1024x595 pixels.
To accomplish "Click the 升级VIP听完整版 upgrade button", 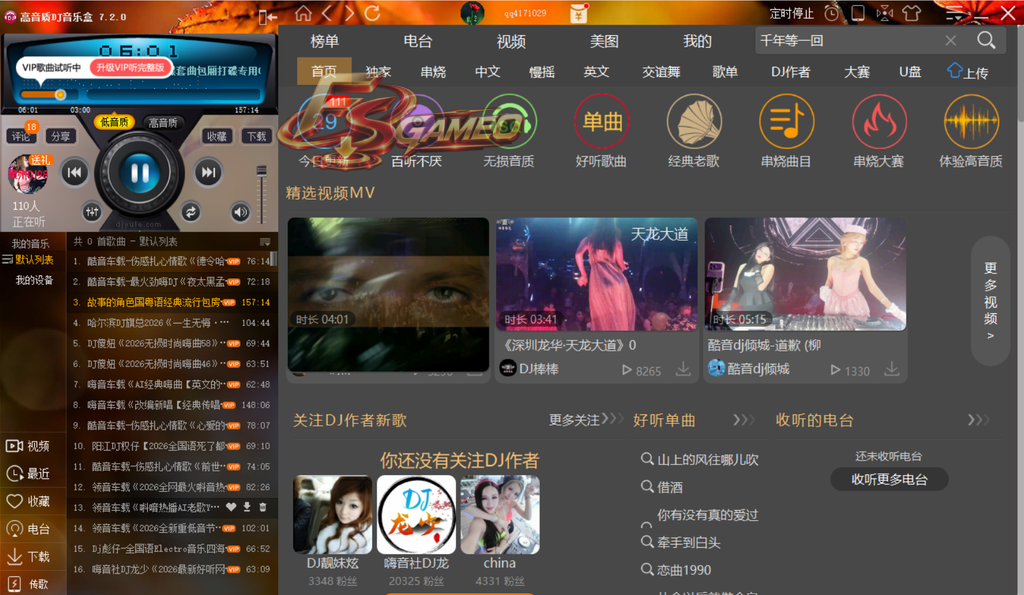I will [131, 68].
